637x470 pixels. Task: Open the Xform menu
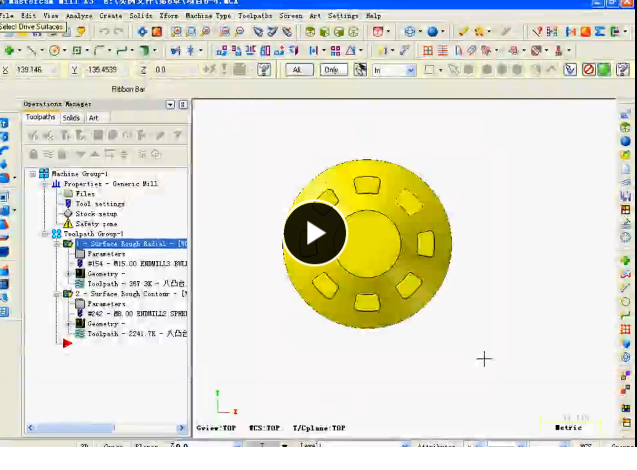(x=169, y=16)
